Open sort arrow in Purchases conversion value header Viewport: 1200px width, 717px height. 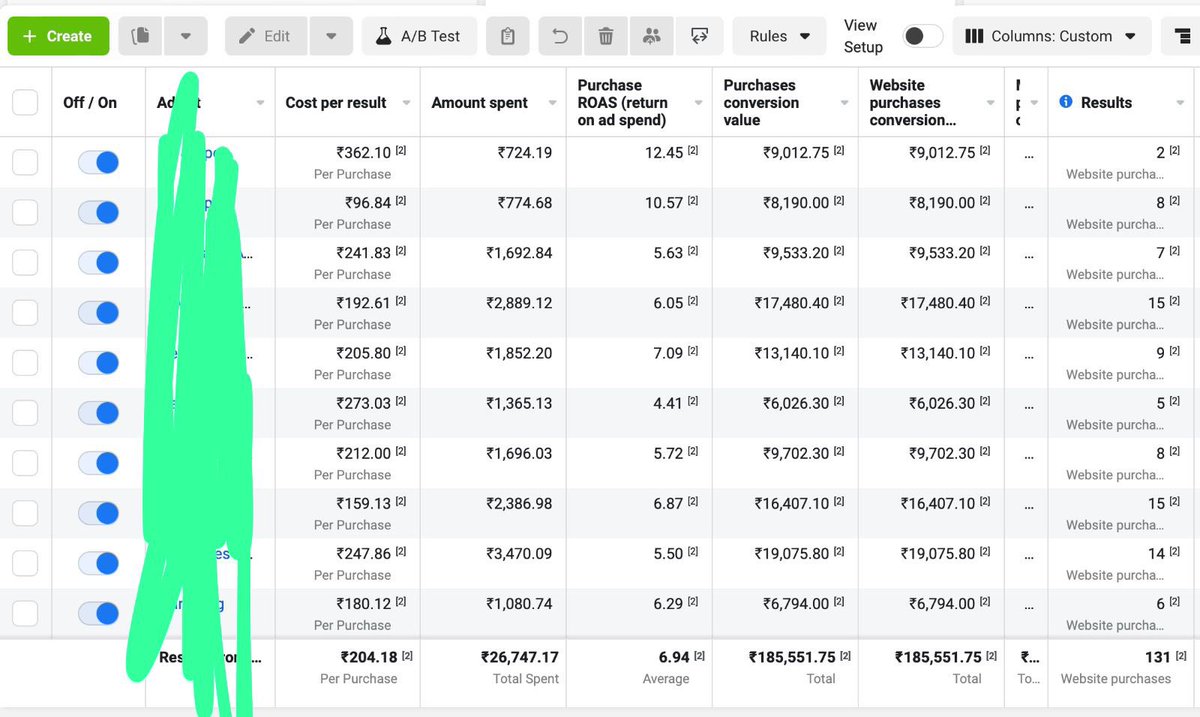point(844,103)
